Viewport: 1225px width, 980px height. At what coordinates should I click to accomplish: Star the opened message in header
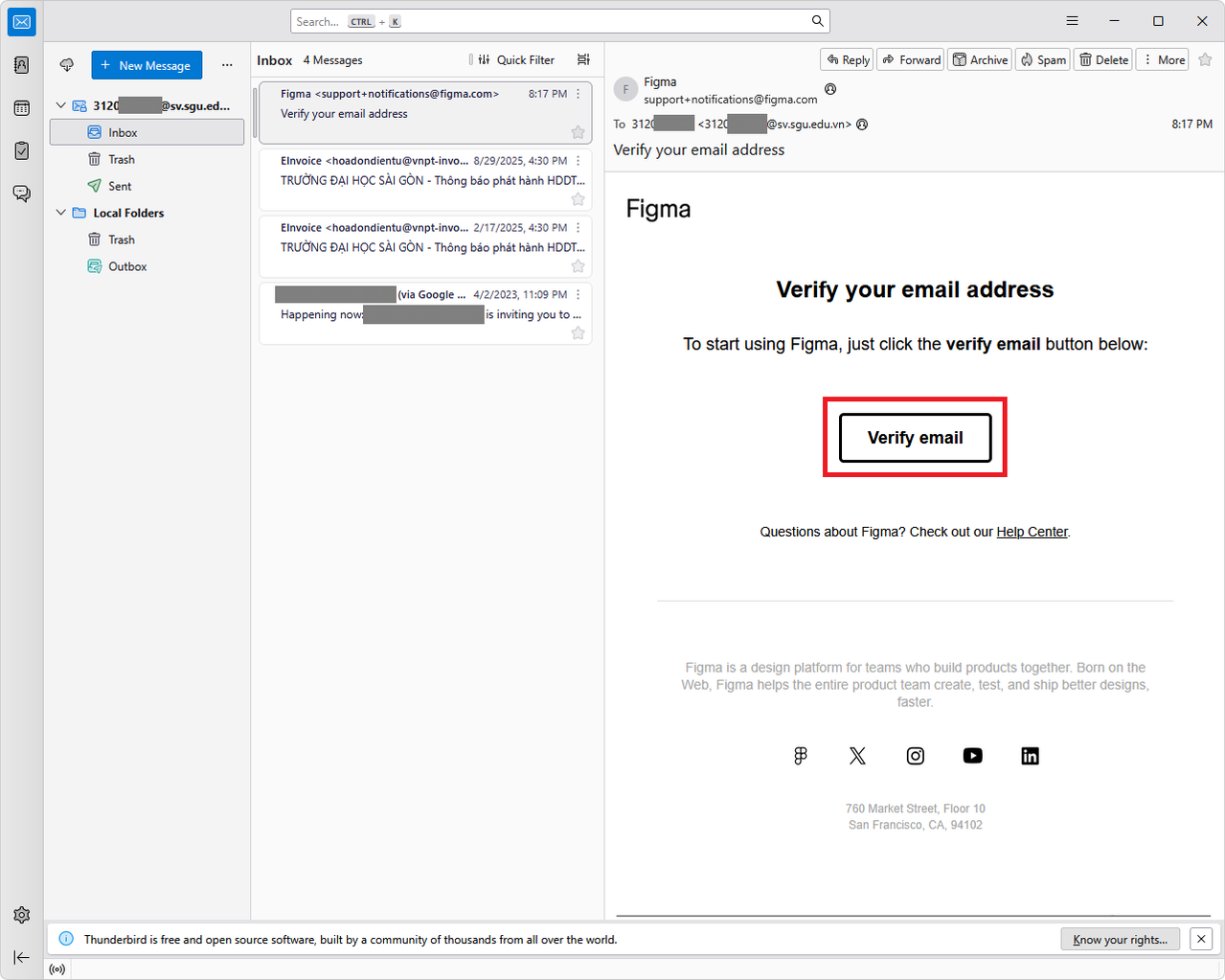tap(1205, 59)
